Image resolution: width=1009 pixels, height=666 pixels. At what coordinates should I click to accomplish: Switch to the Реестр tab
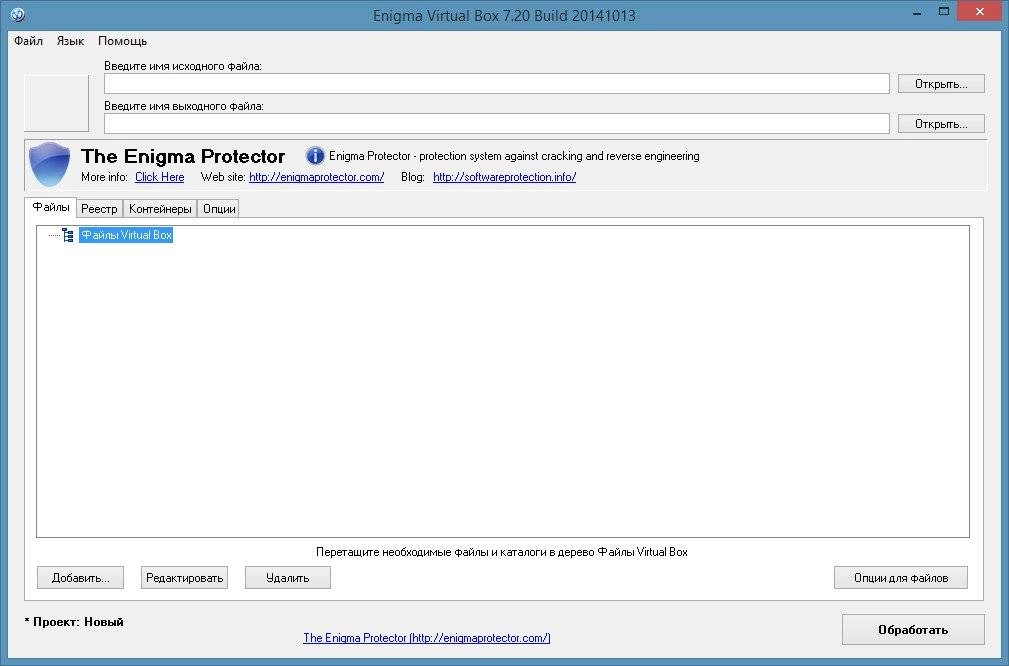pyautogui.click(x=99, y=209)
